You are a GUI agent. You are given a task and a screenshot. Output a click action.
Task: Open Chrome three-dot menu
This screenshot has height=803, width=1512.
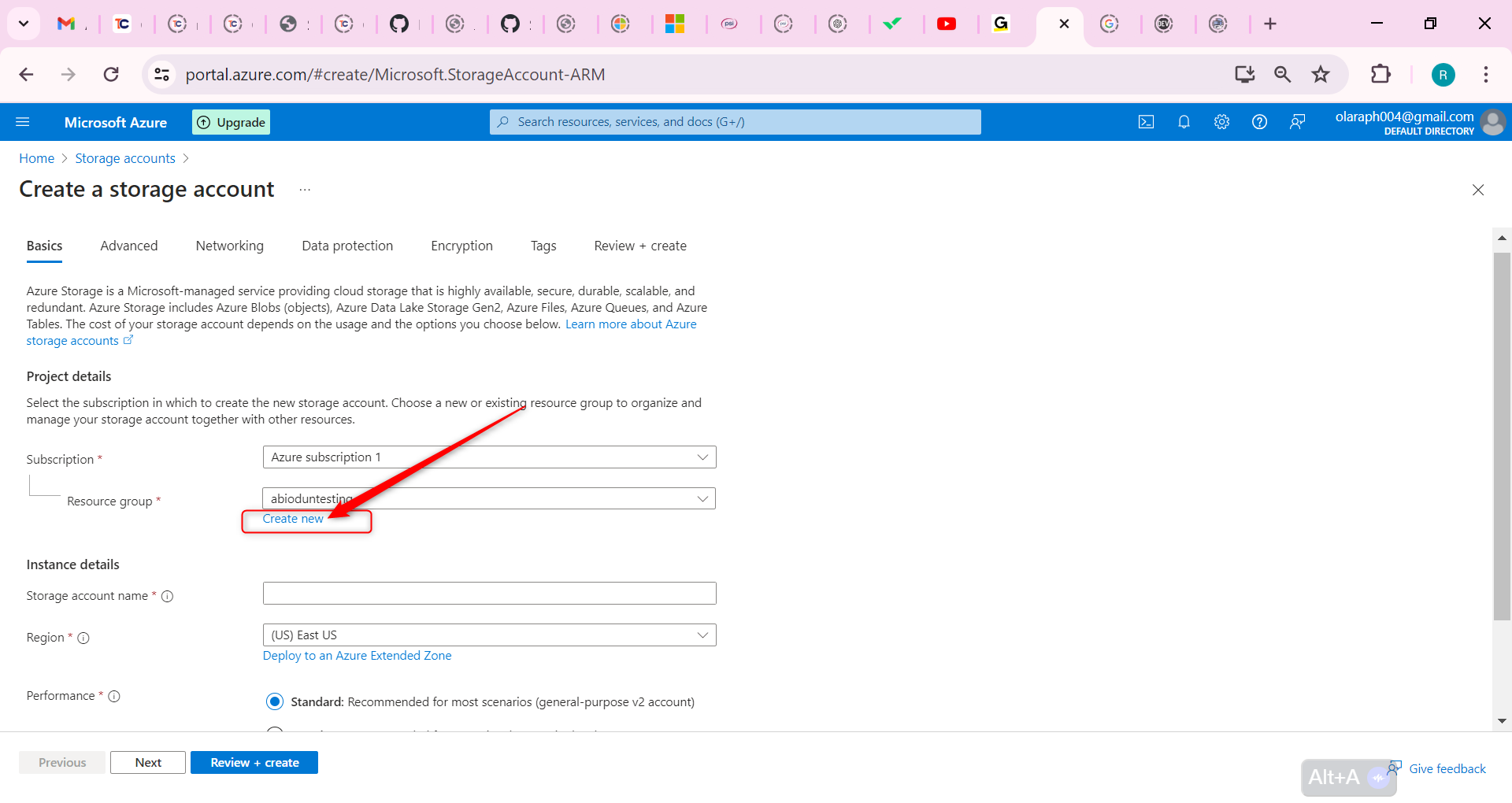pyautogui.click(x=1486, y=75)
